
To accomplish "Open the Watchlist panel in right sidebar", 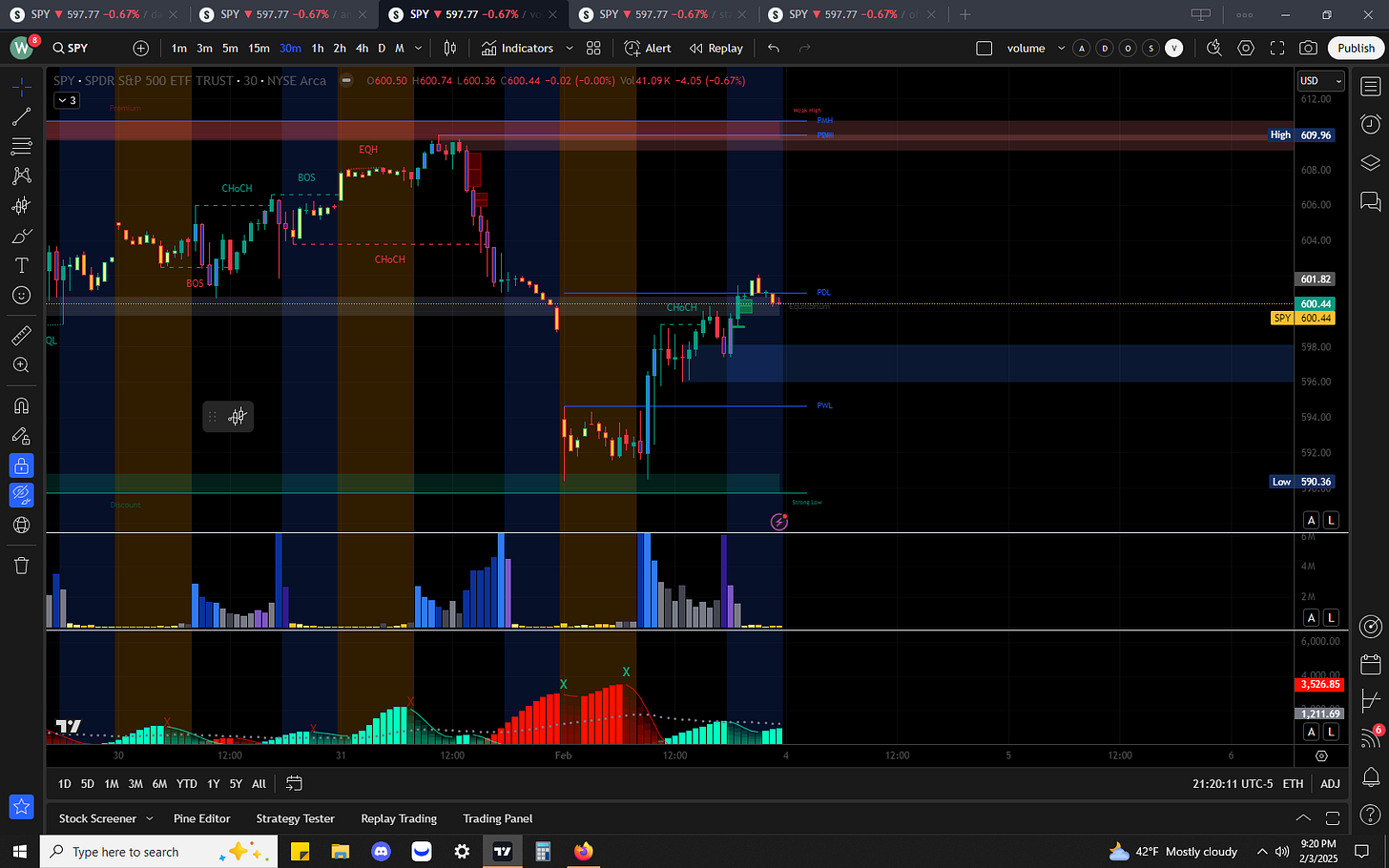I will tap(1371, 87).
